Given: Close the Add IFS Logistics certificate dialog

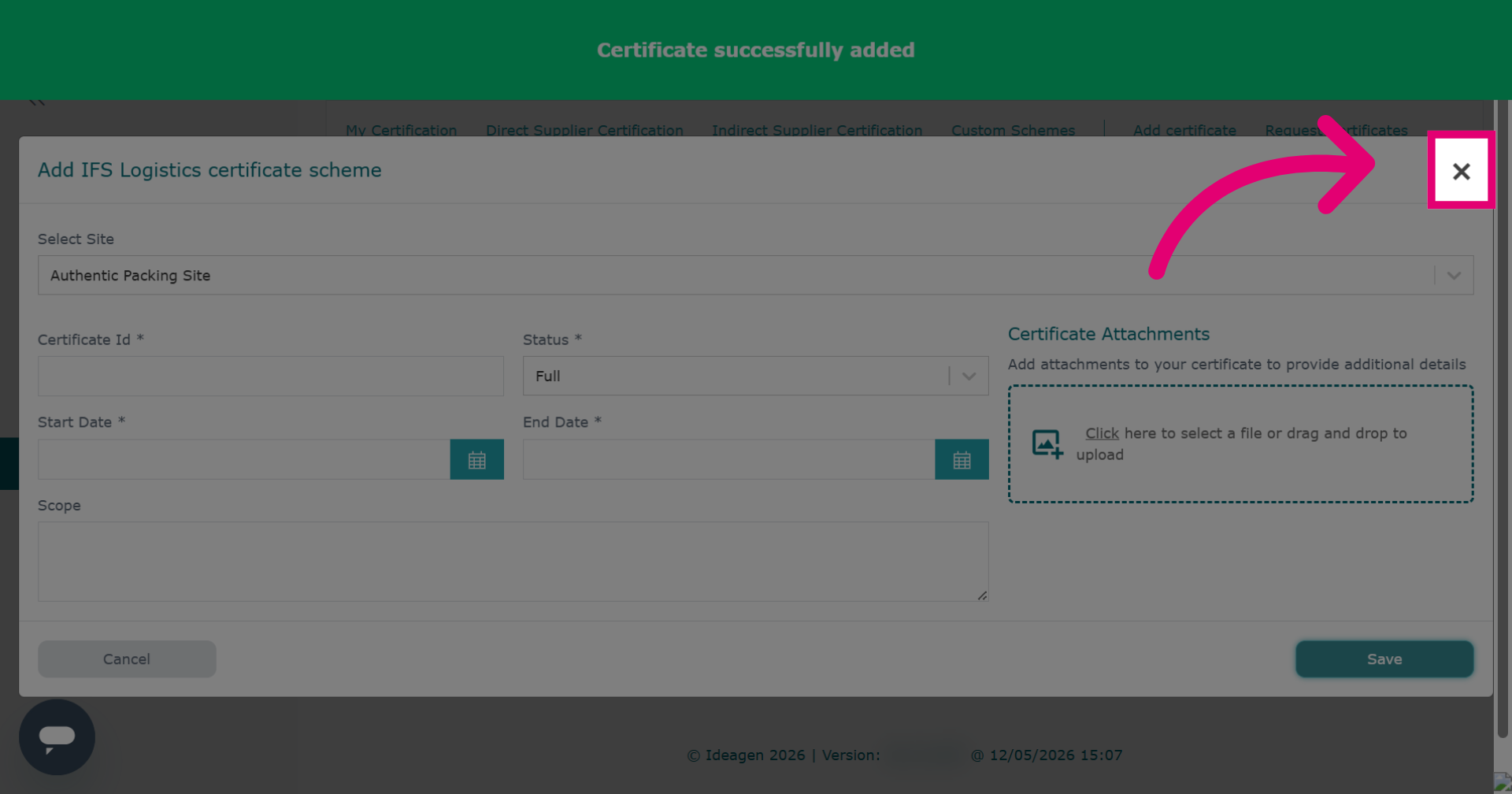Looking at the screenshot, I should point(1461,171).
